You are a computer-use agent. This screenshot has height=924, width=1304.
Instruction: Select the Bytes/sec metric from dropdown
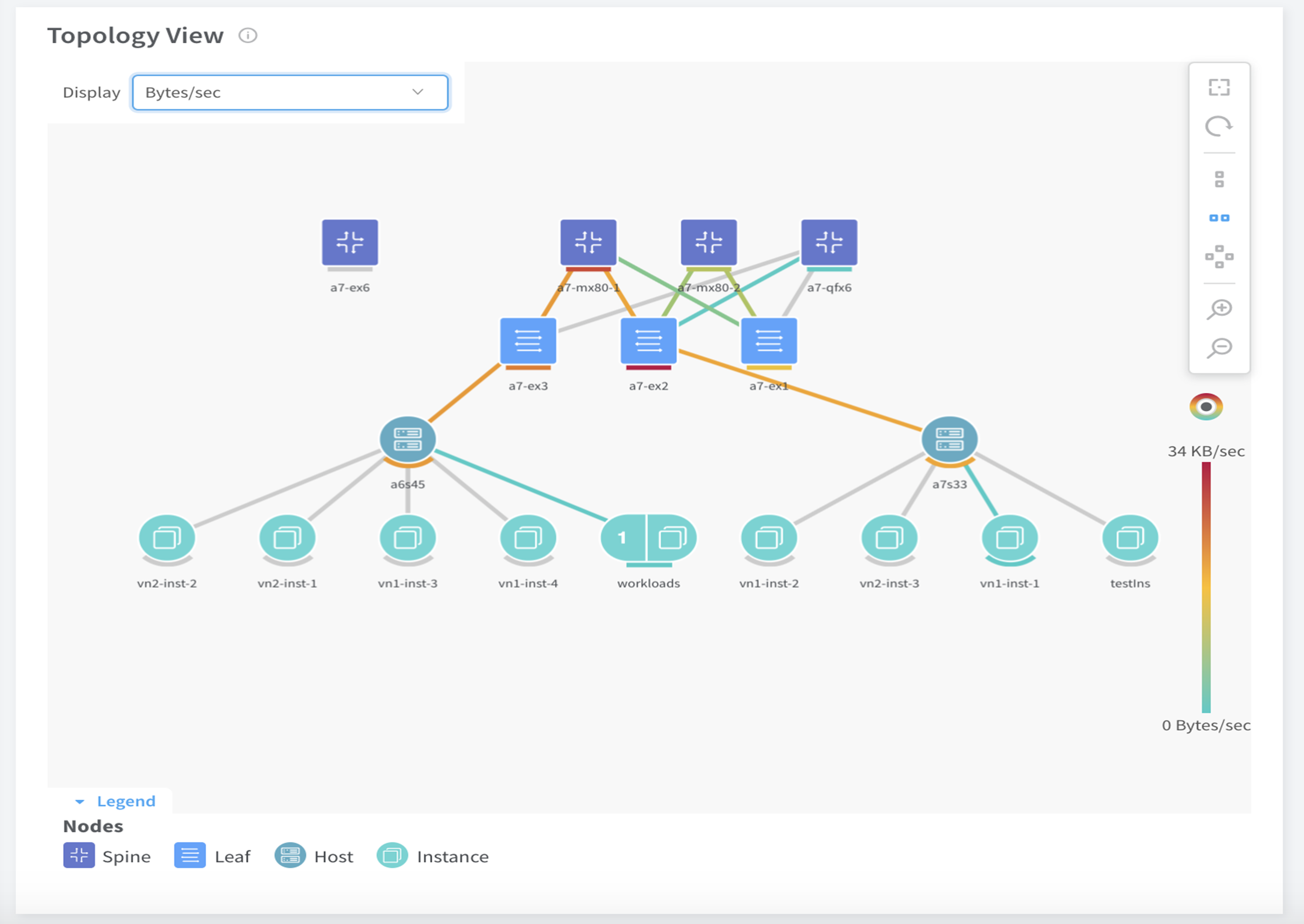pos(289,92)
